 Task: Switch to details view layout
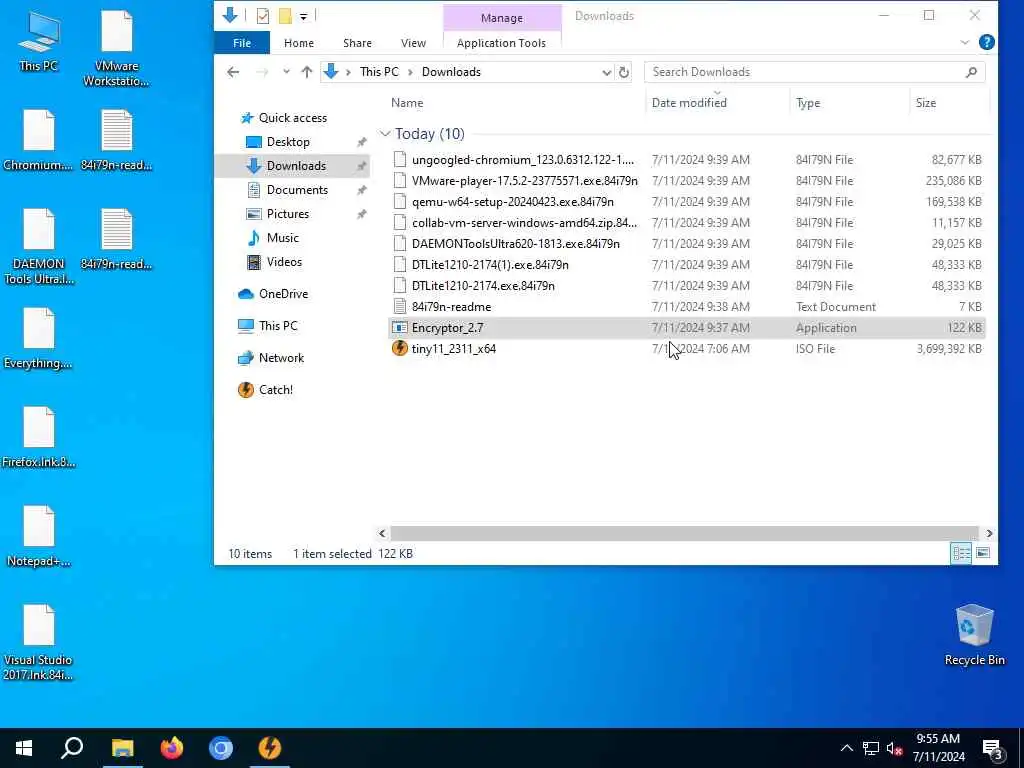[x=961, y=553]
